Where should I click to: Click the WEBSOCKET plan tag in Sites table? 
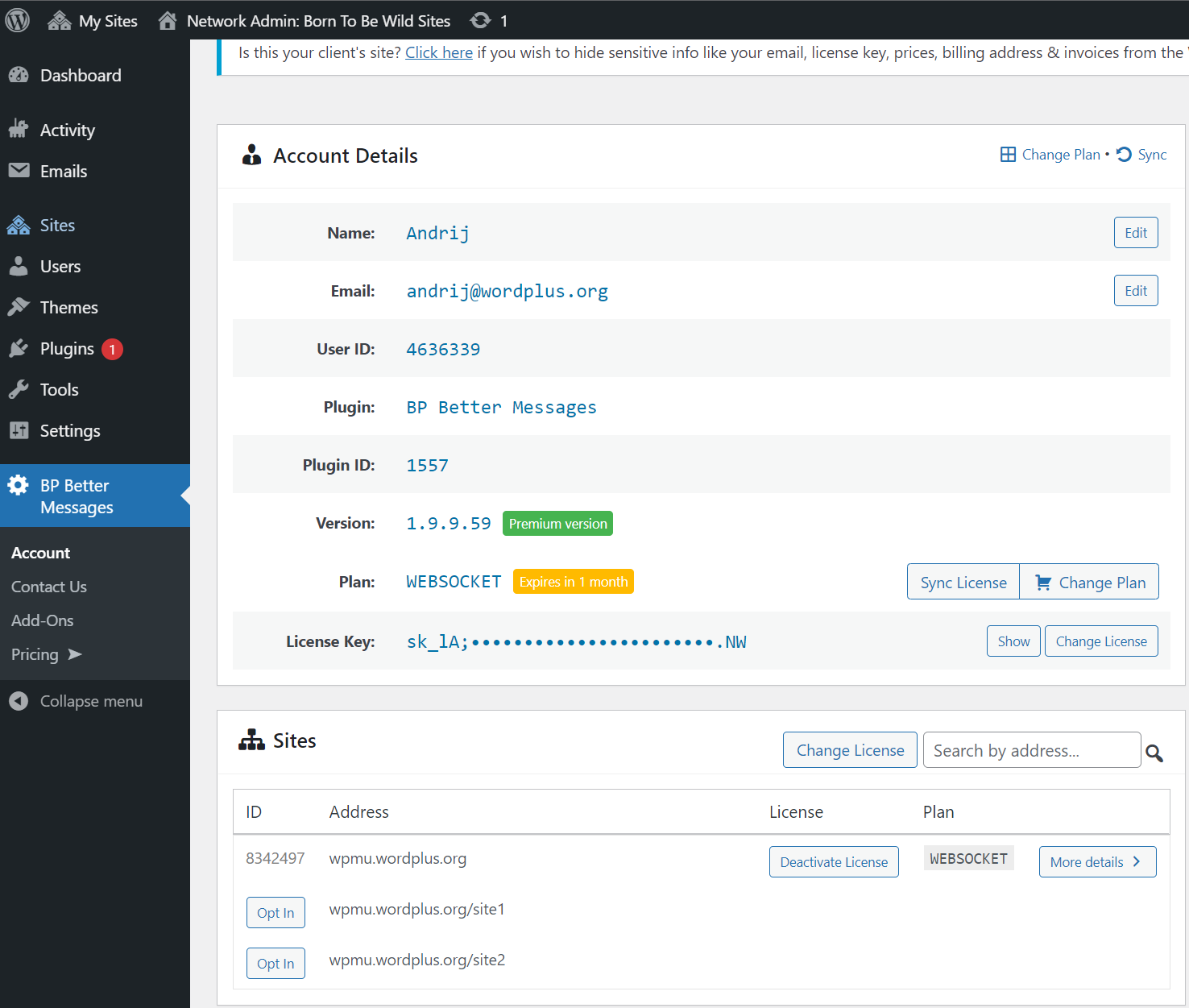tap(968, 859)
